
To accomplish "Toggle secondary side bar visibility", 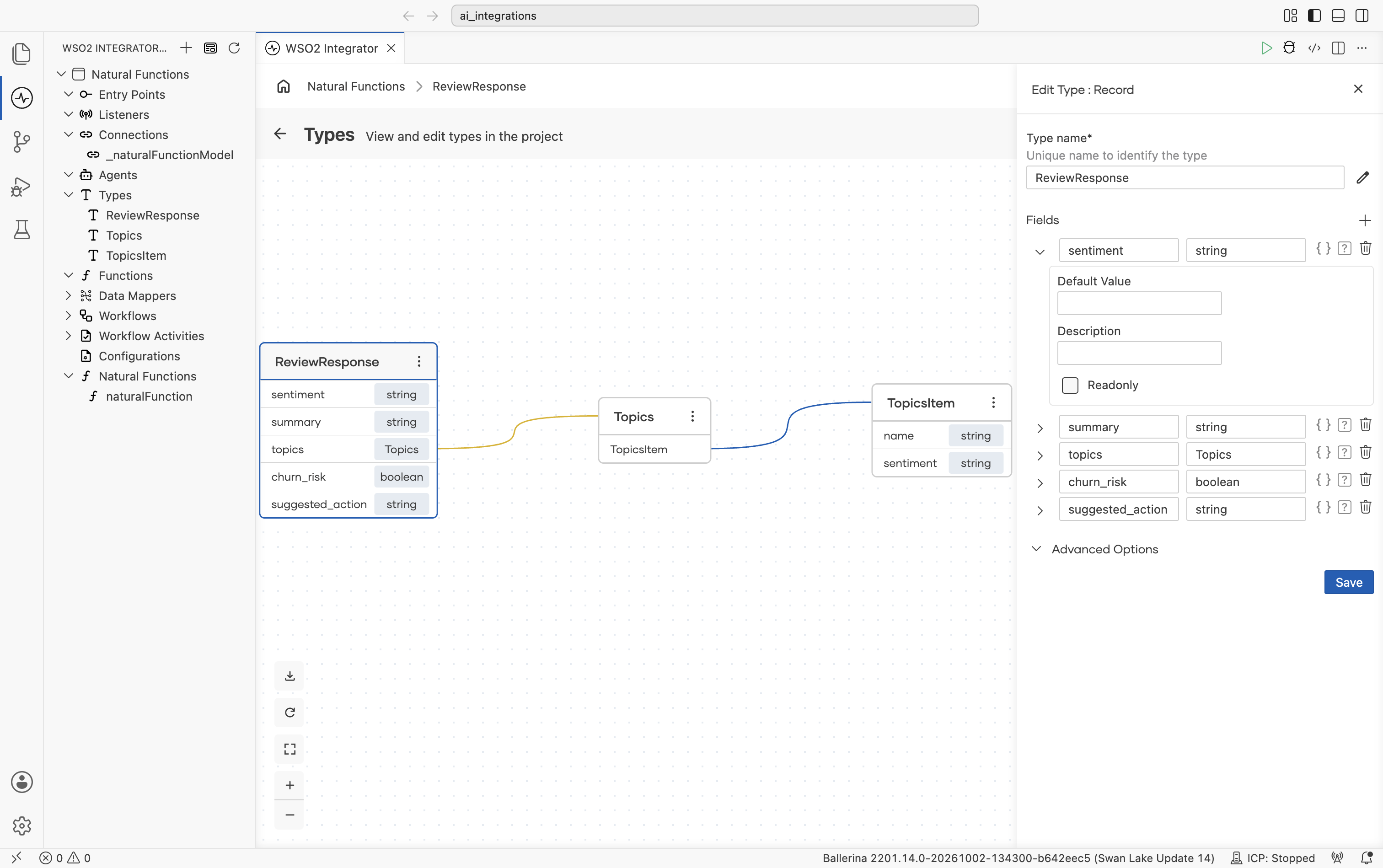I will (1362, 16).
